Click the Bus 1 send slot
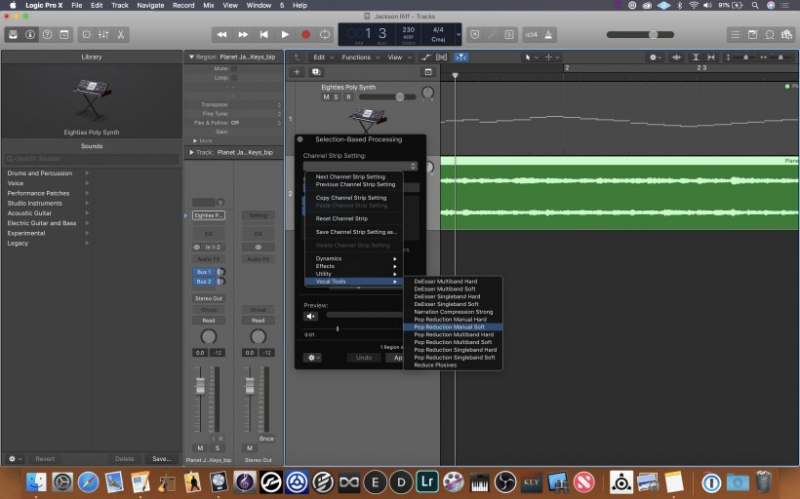Image resolution: width=800 pixels, height=499 pixels. point(204,272)
